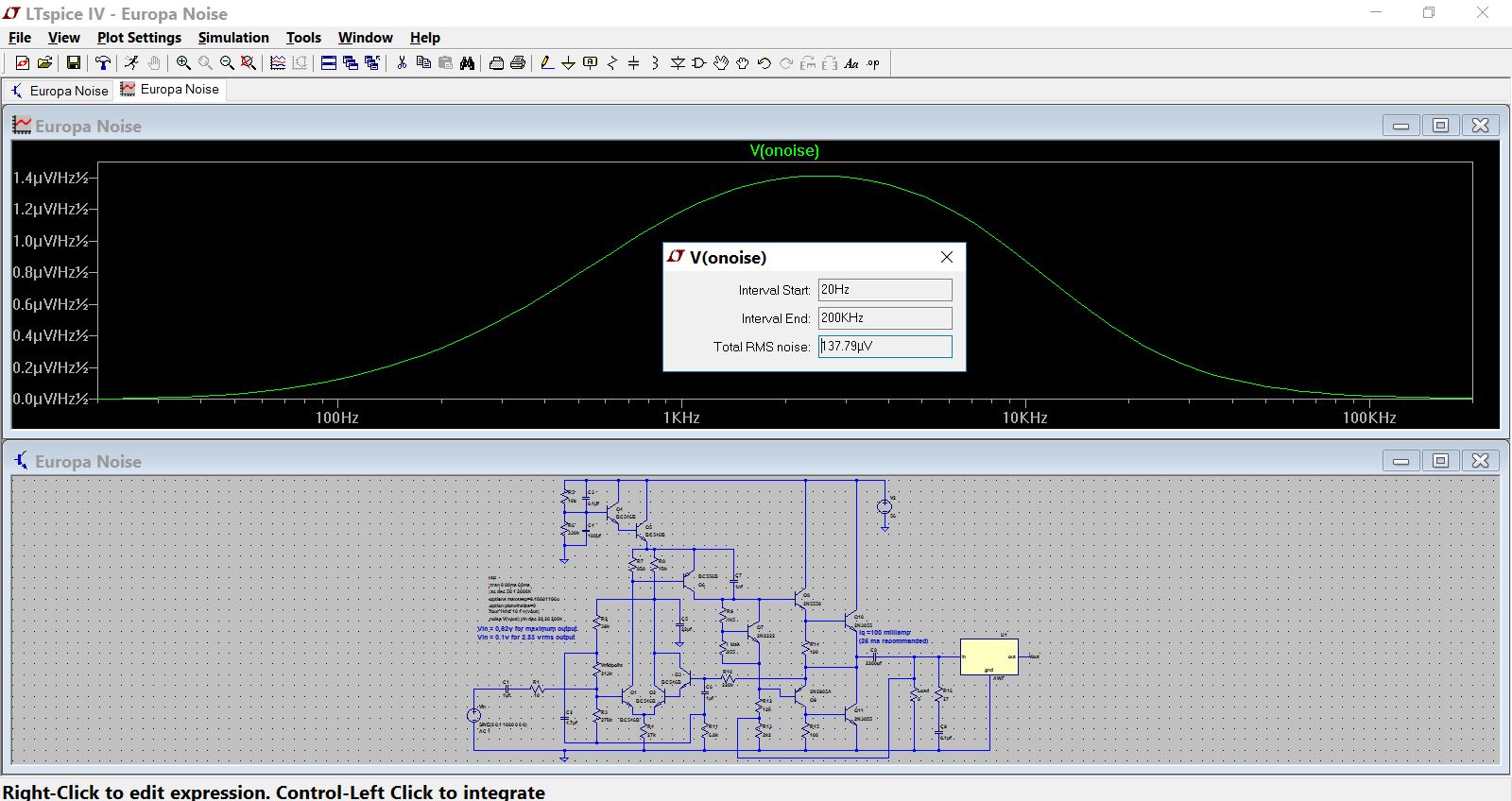This screenshot has height=801, width=1512.
Task: Click the AWF block in schematic
Action: (989, 656)
